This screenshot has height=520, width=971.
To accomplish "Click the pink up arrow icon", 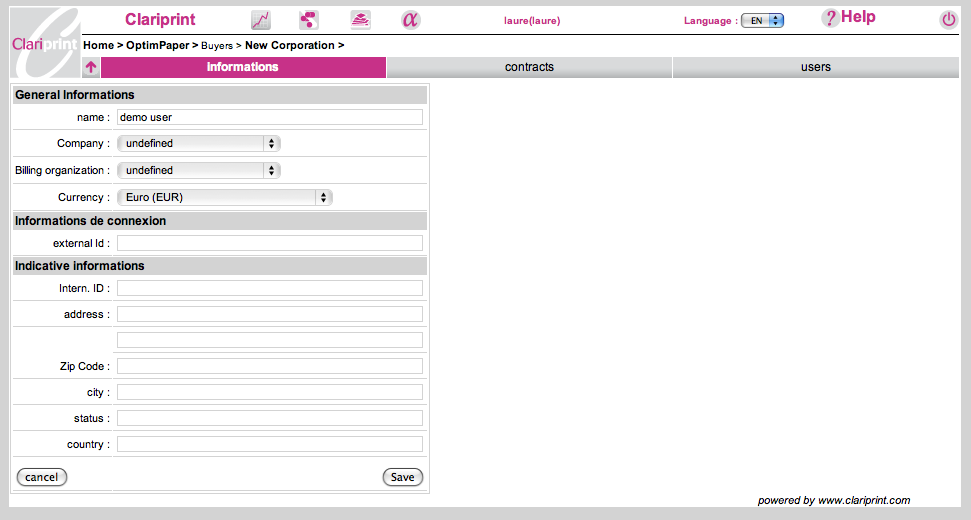I will (91, 68).
